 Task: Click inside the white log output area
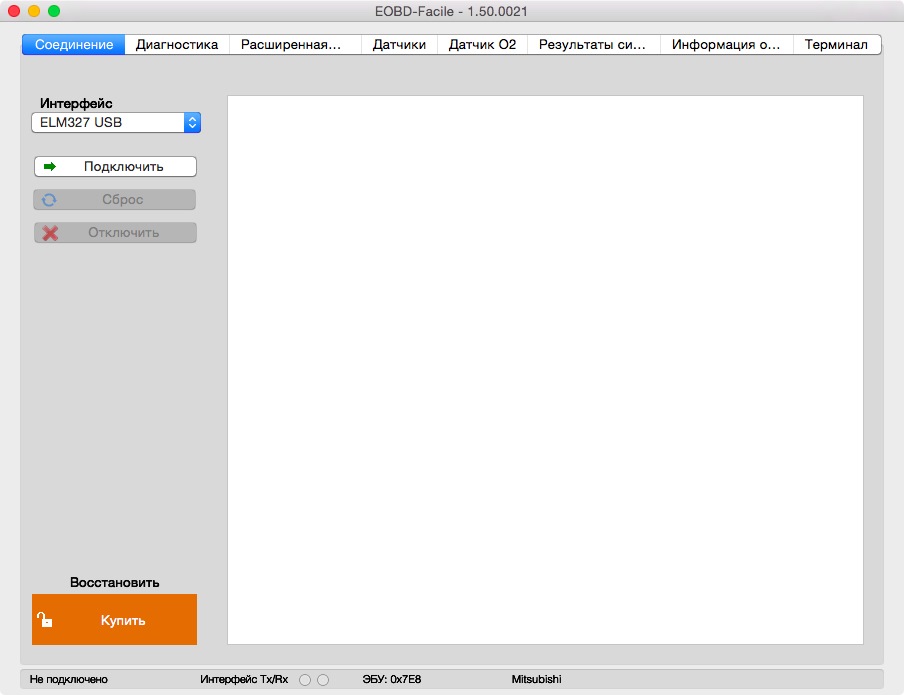pos(545,370)
